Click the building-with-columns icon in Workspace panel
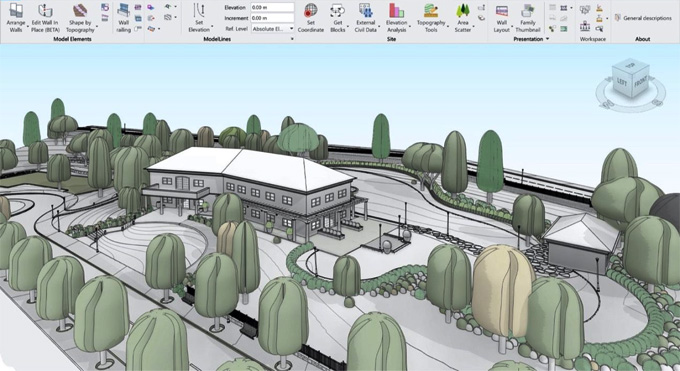 tap(585, 27)
